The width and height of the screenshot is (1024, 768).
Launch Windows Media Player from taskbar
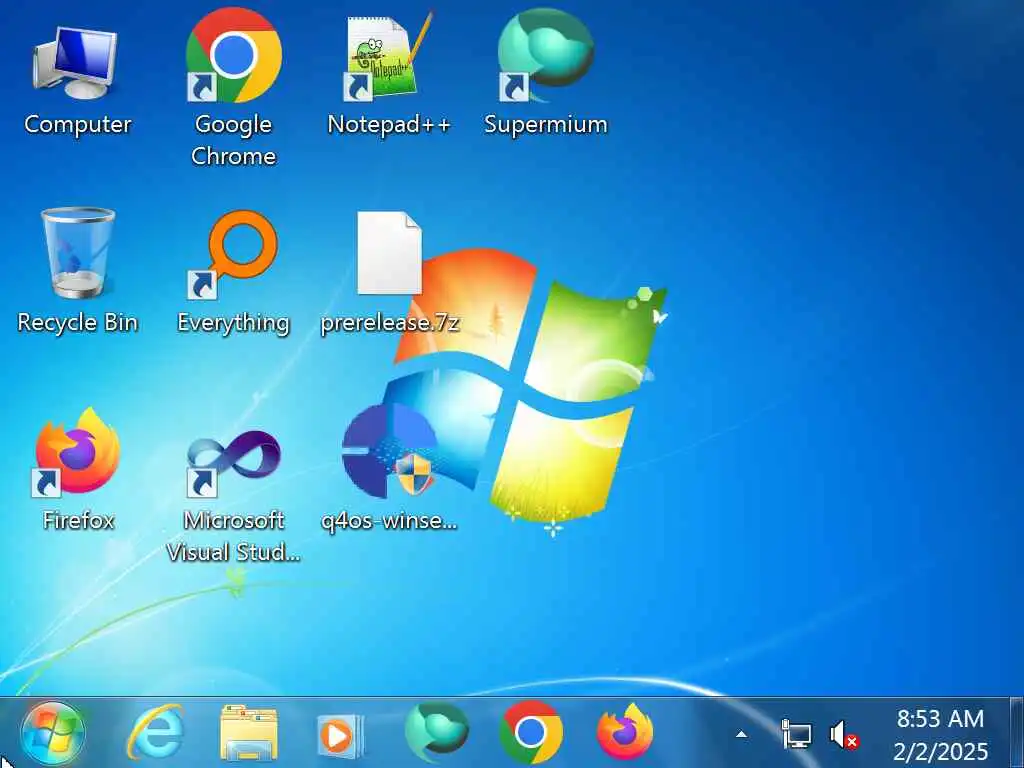coord(340,737)
